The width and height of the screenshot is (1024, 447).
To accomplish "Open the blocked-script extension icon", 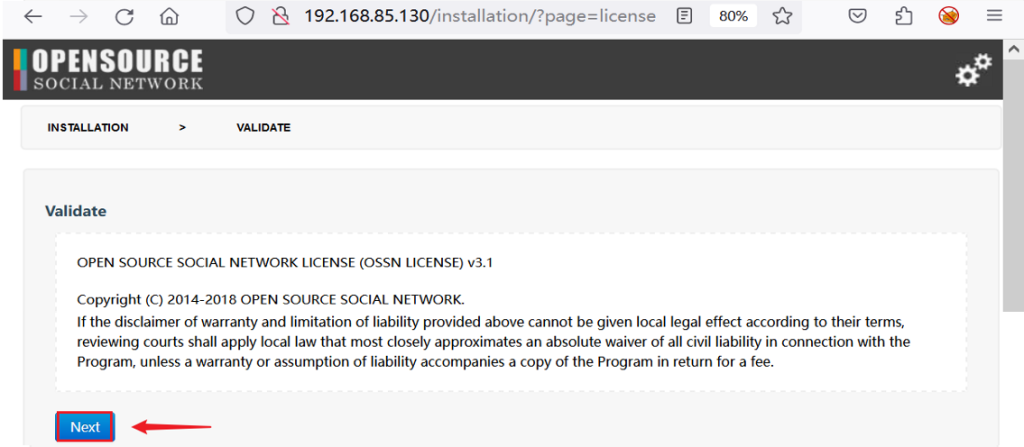I will click(949, 16).
